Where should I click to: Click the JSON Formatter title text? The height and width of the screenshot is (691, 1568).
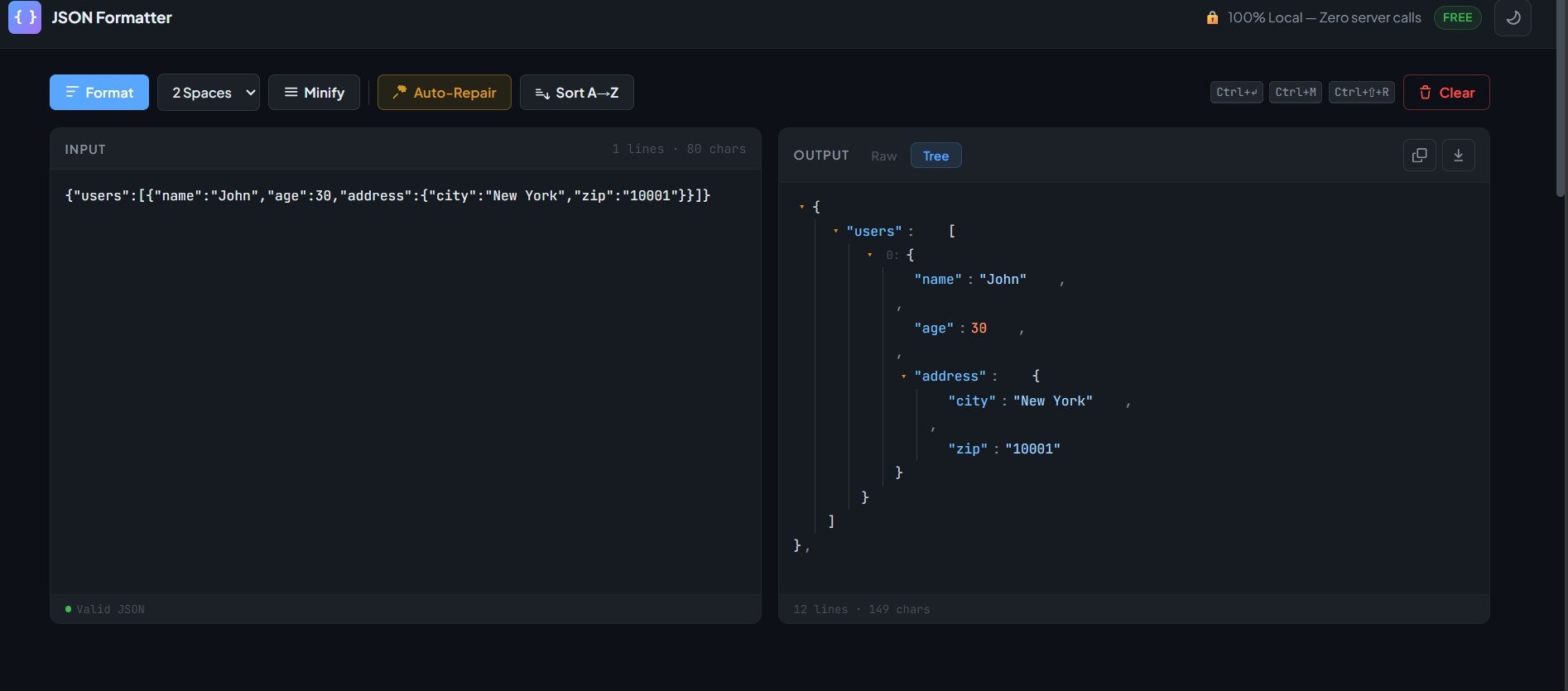(112, 17)
